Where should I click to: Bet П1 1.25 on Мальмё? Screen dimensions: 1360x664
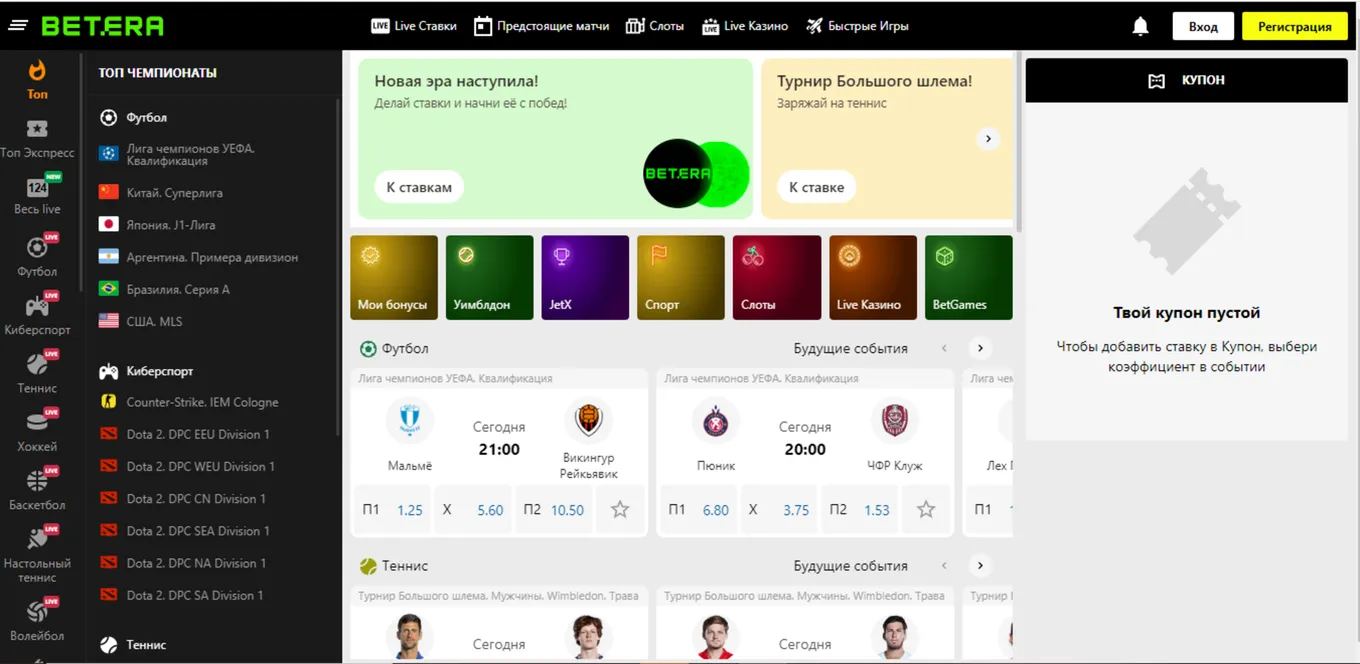click(392, 509)
